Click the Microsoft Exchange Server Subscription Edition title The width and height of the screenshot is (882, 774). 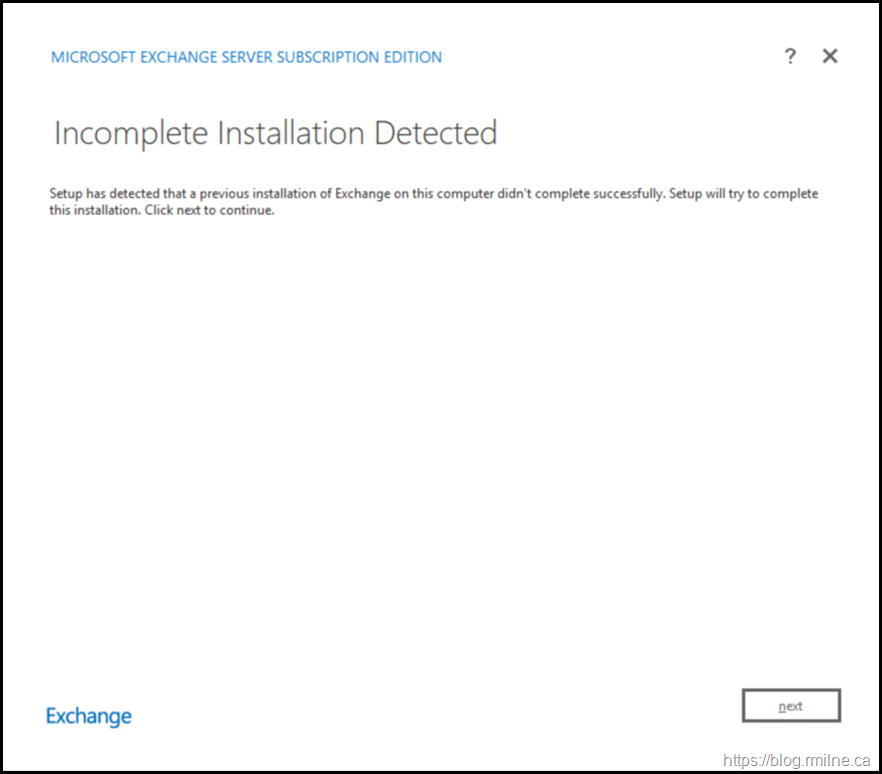(246, 57)
